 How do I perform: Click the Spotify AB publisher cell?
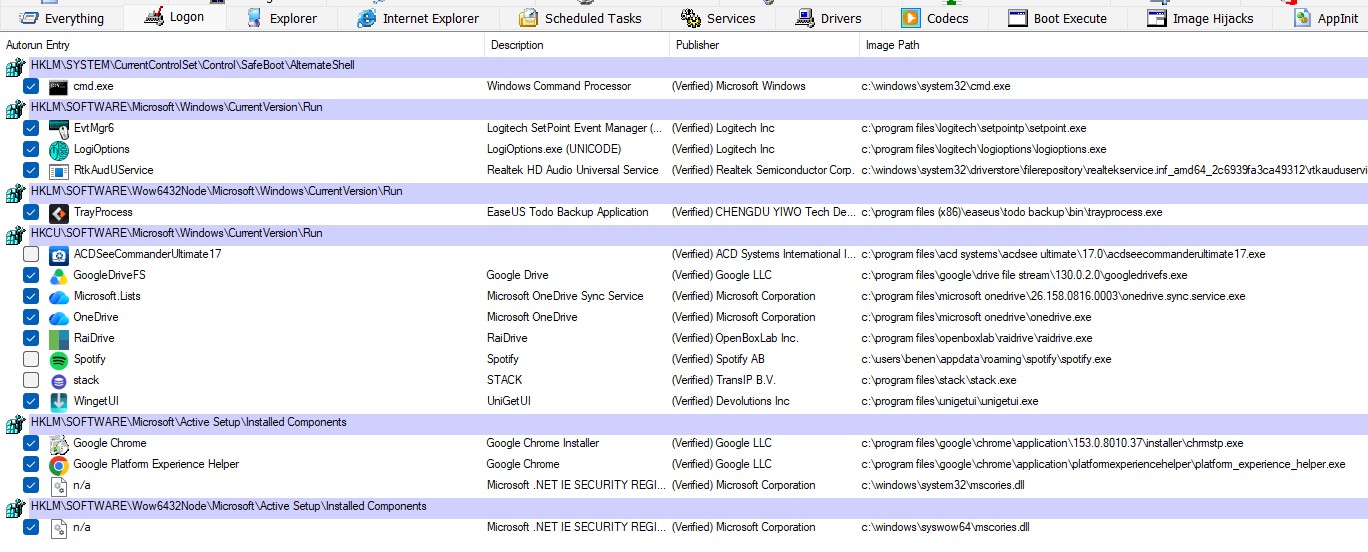[x=718, y=359]
